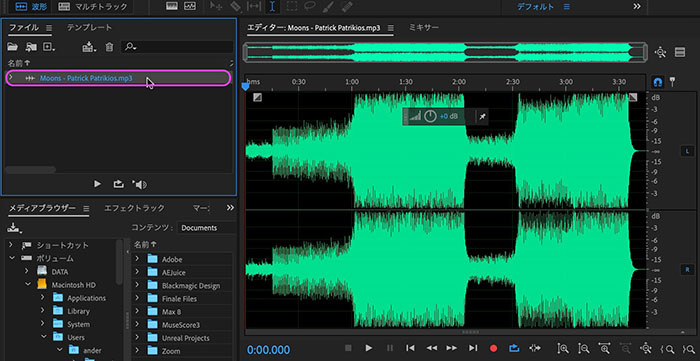The height and width of the screenshot is (361, 700).
Task: Click the blue playhead marker
Action: [245, 86]
